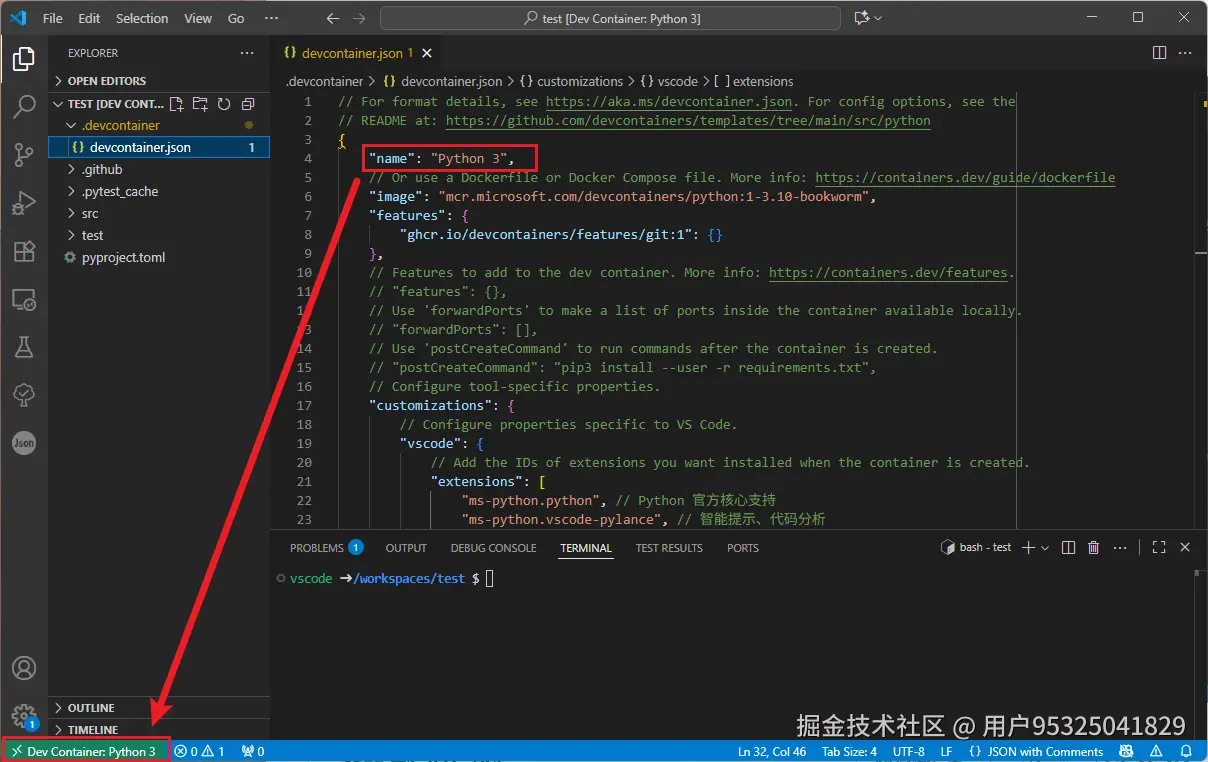Open the Explorer view in activity bar
Screen dimensions: 1208x762
[x=24, y=59]
